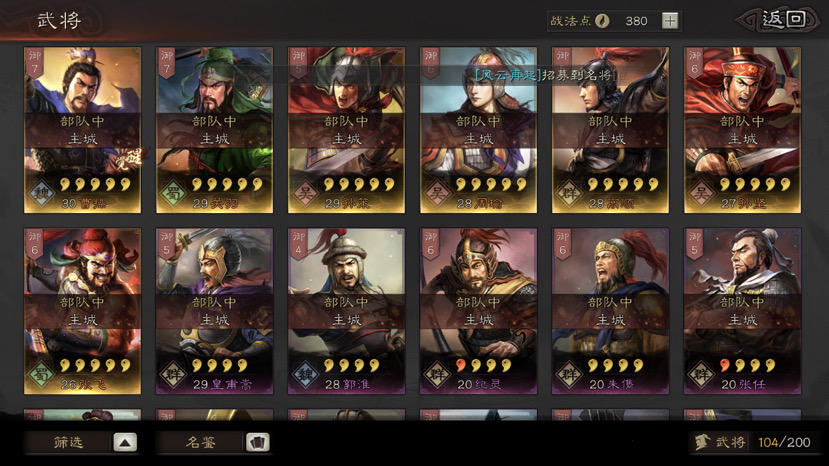Screen dimensions: 829x466
Task: Select the 皇甫嵩 level 29 card
Action: click(215, 311)
